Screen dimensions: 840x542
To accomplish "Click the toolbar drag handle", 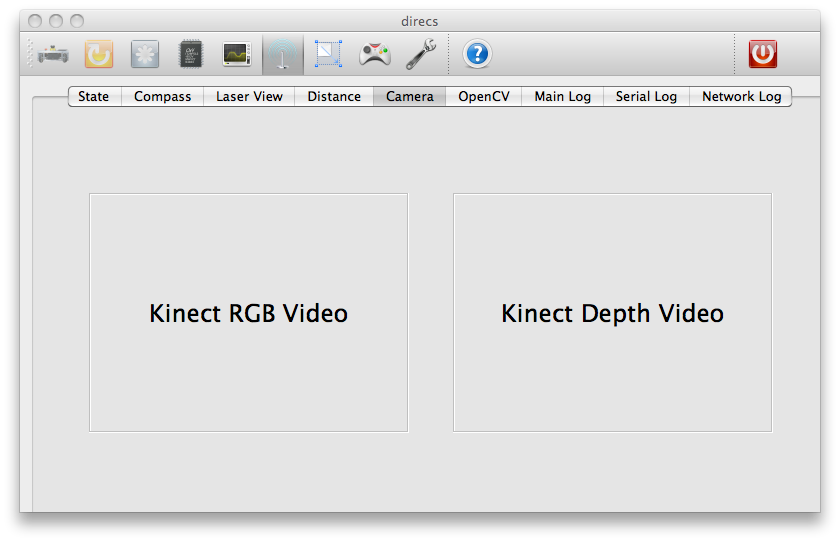I will [29, 54].
